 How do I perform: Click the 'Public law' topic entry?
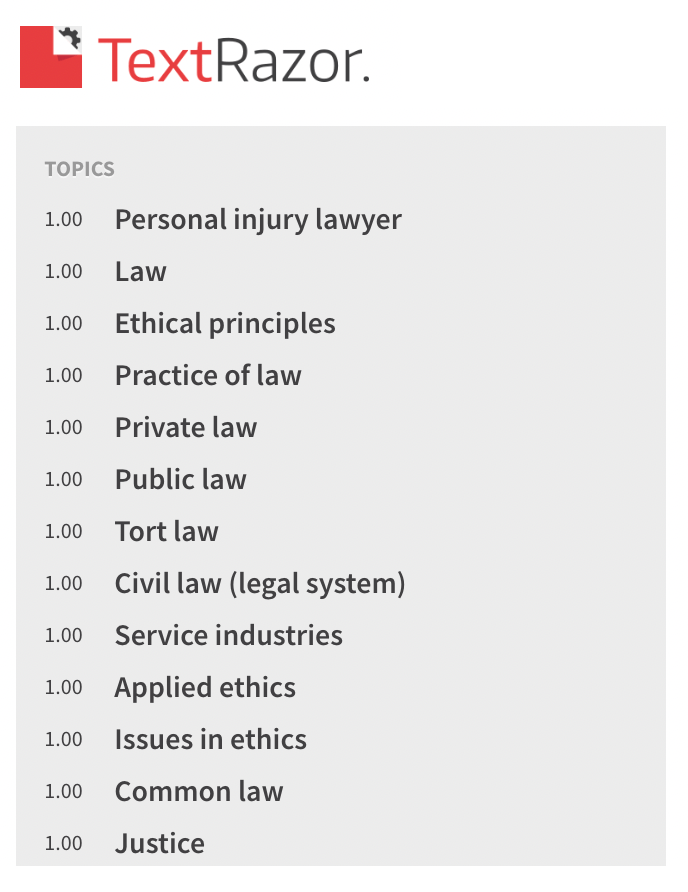(180, 479)
